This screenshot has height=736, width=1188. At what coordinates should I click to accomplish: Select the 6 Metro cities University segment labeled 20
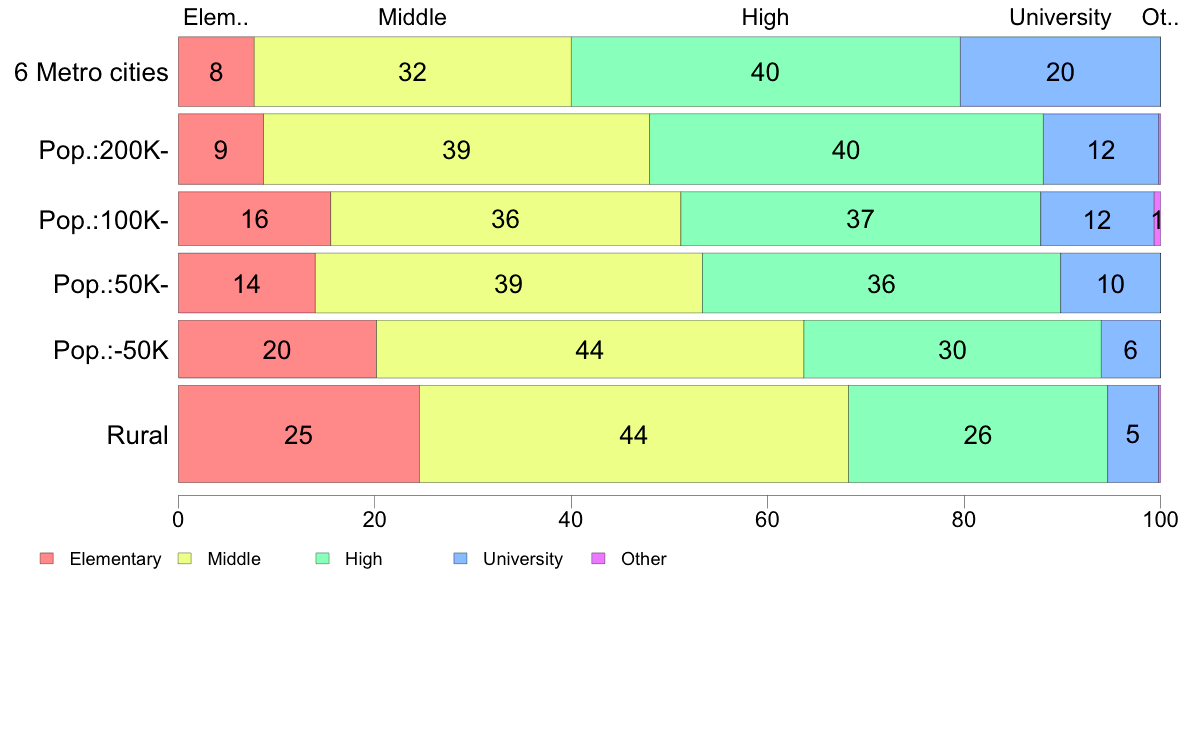click(1060, 71)
